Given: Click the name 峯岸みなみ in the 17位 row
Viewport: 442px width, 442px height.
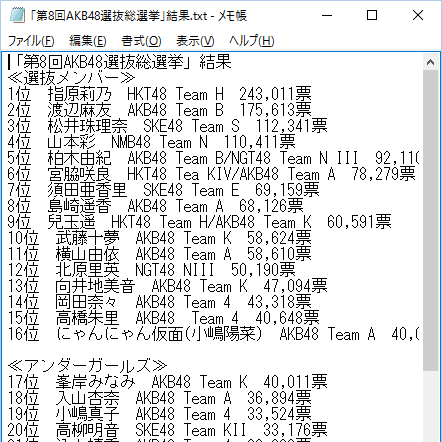Looking at the screenshot, I should (95, 382).
